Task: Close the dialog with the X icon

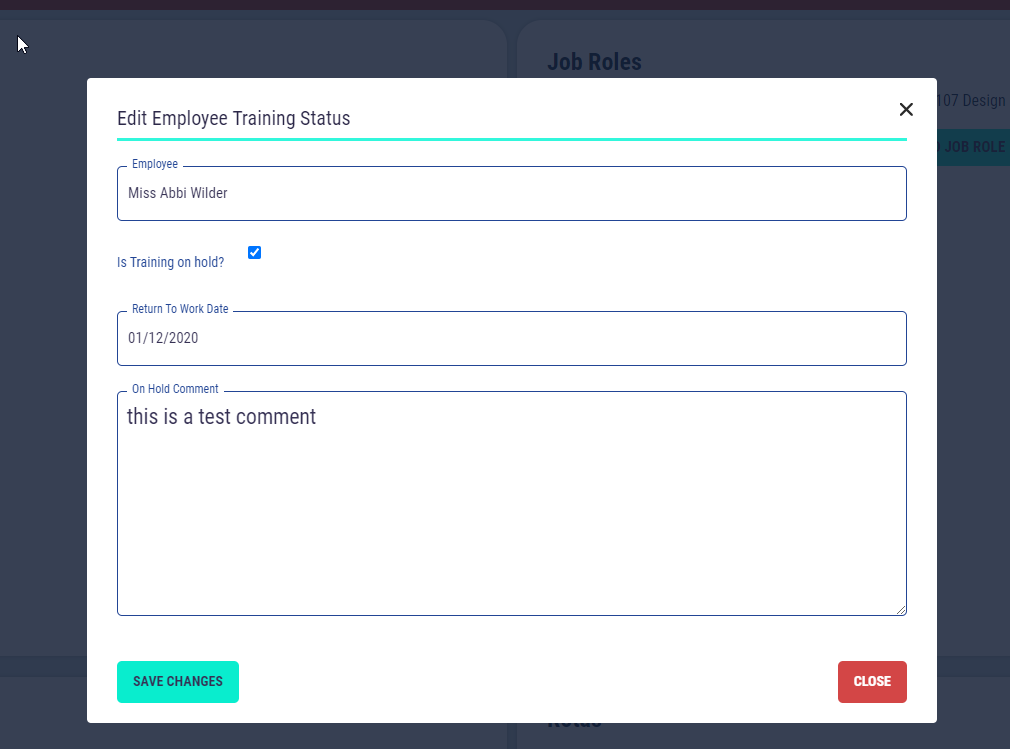Action: coord(906,110)
